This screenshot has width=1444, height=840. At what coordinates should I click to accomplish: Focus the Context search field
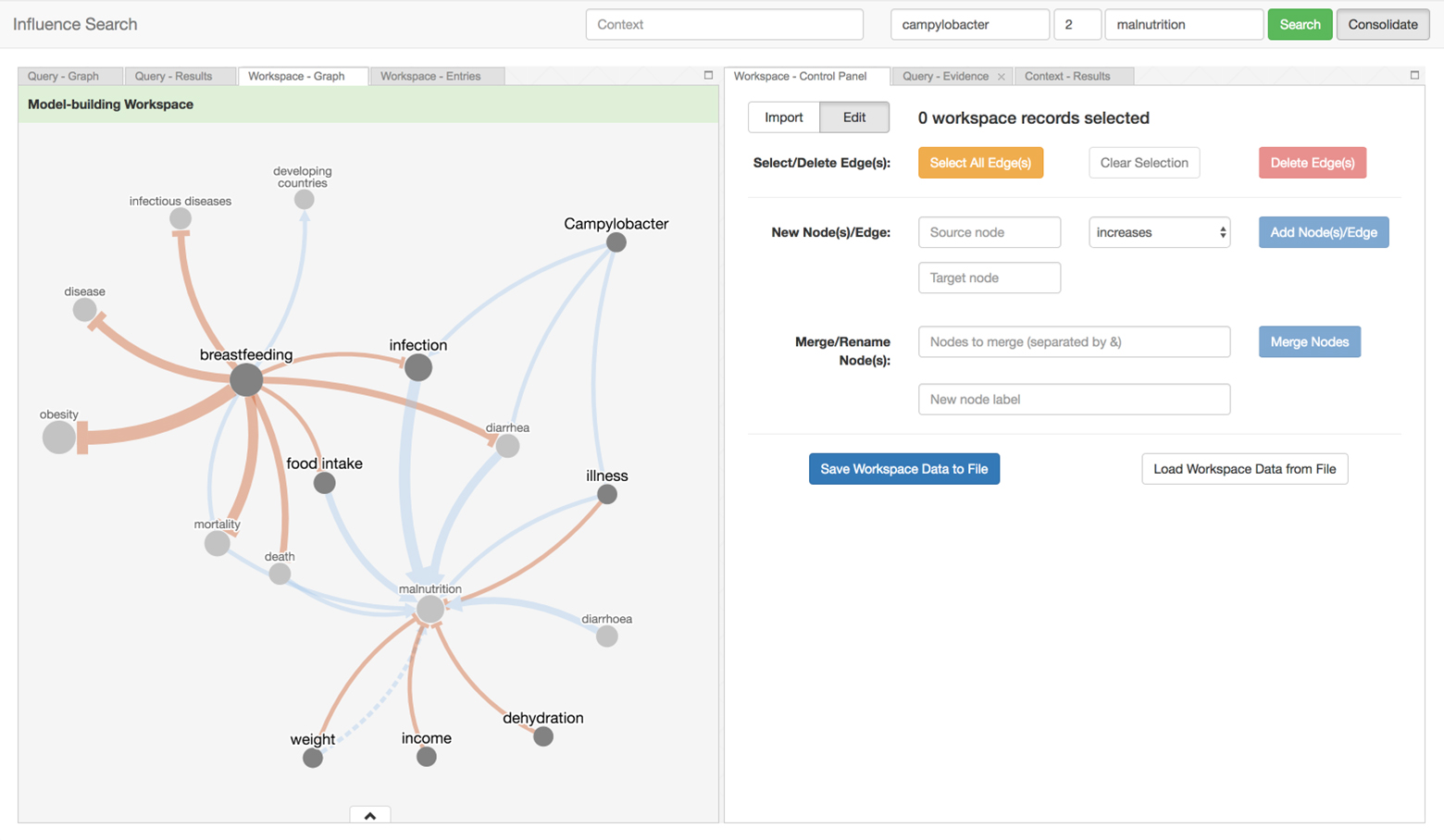724,25
